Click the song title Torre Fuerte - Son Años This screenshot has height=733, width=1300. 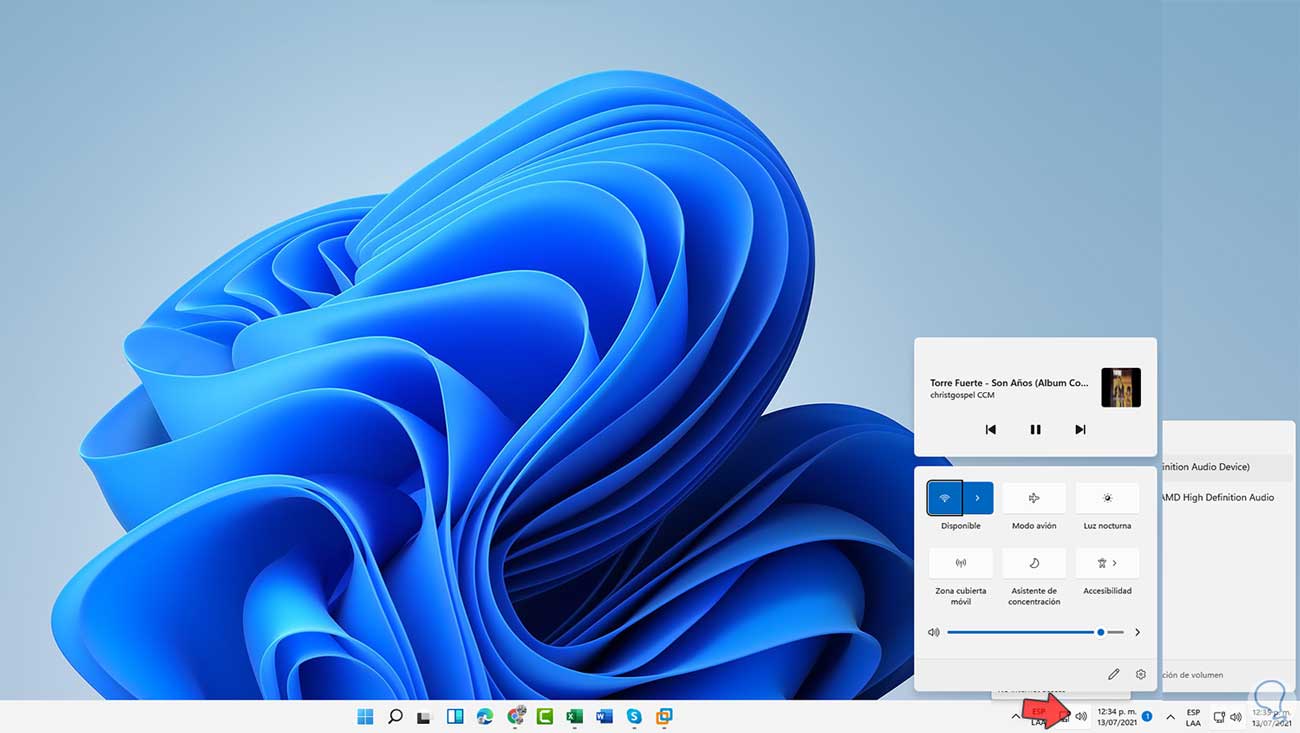pyautogui.click(x=1009, y=383)
